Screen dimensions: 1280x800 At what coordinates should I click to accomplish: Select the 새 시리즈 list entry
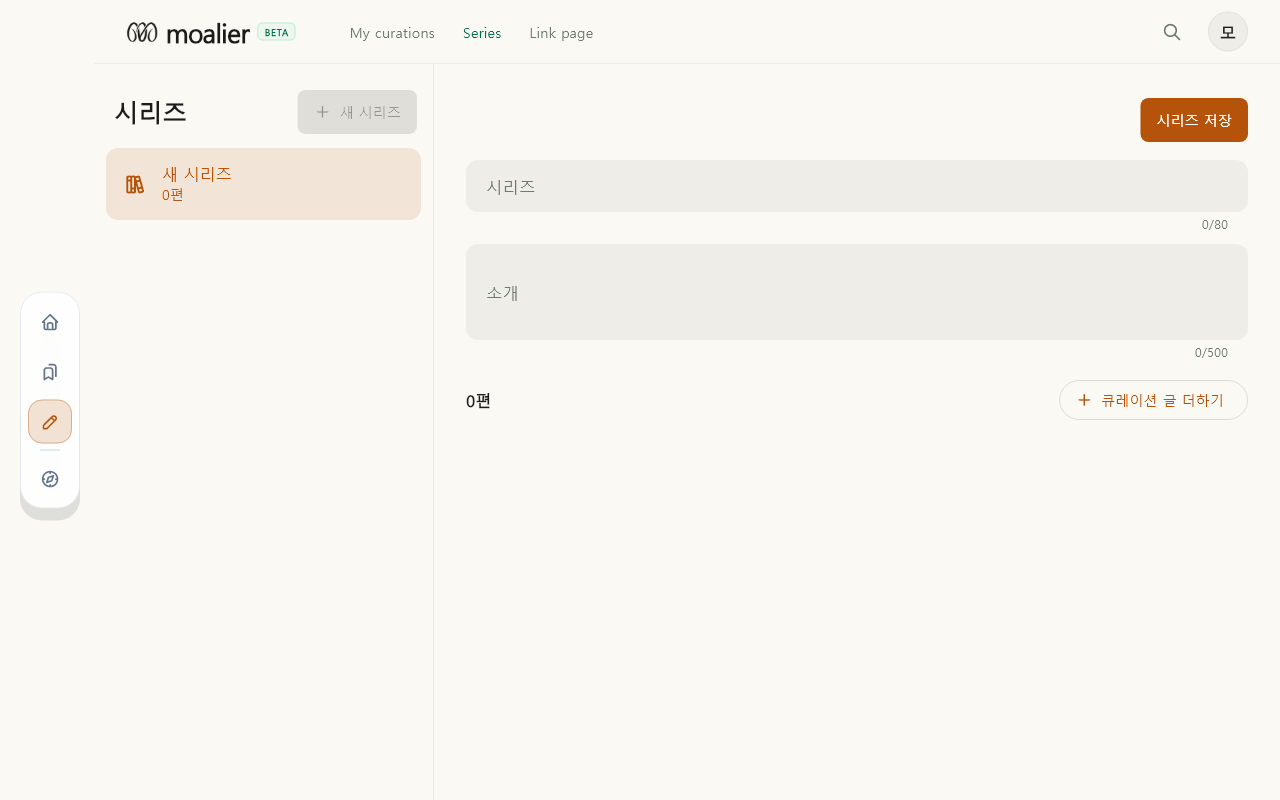[x=263, y=184]
